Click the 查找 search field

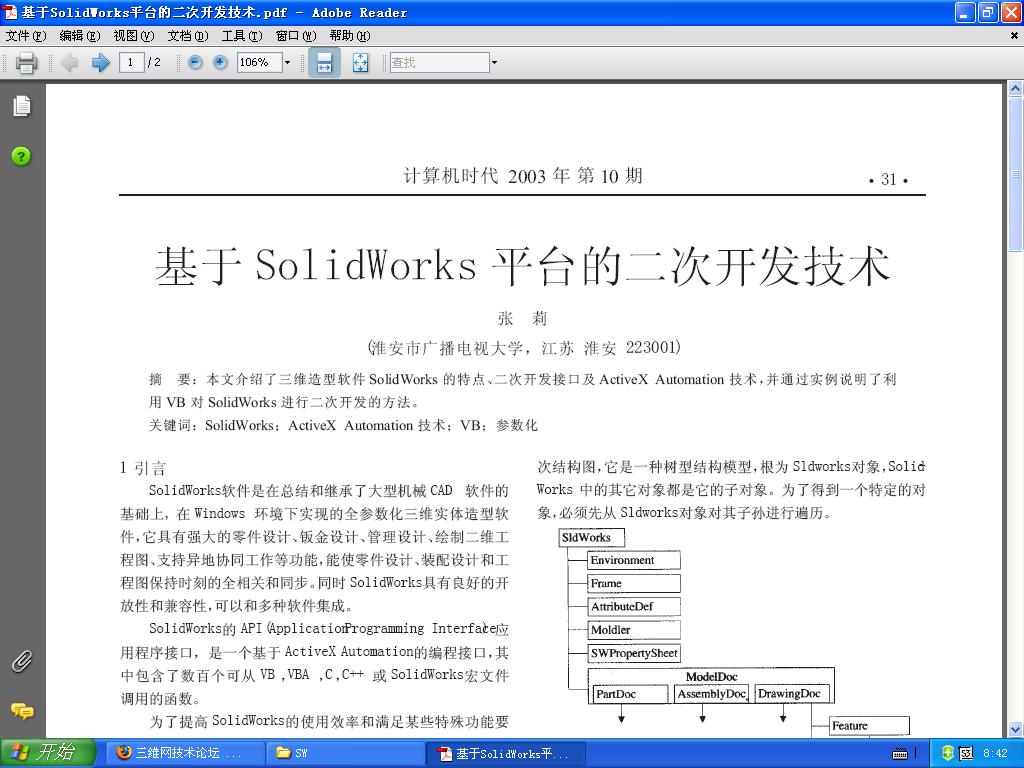tap(440, 63)
